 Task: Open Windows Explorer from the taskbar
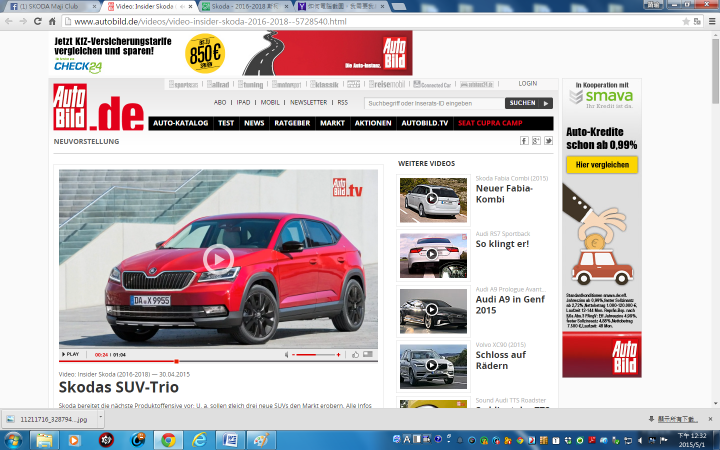click(x=44, y=440)
